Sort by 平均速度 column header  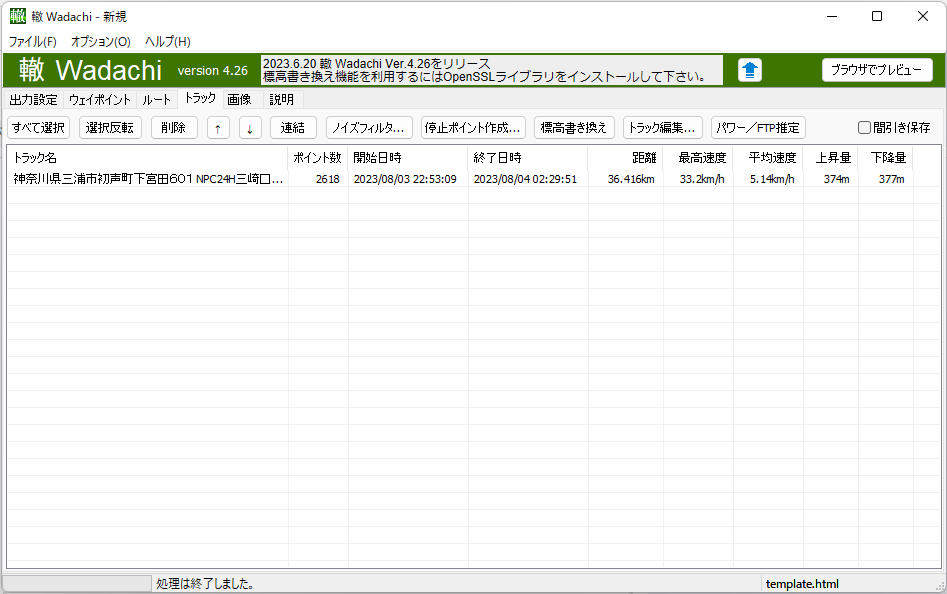point(768,158)
